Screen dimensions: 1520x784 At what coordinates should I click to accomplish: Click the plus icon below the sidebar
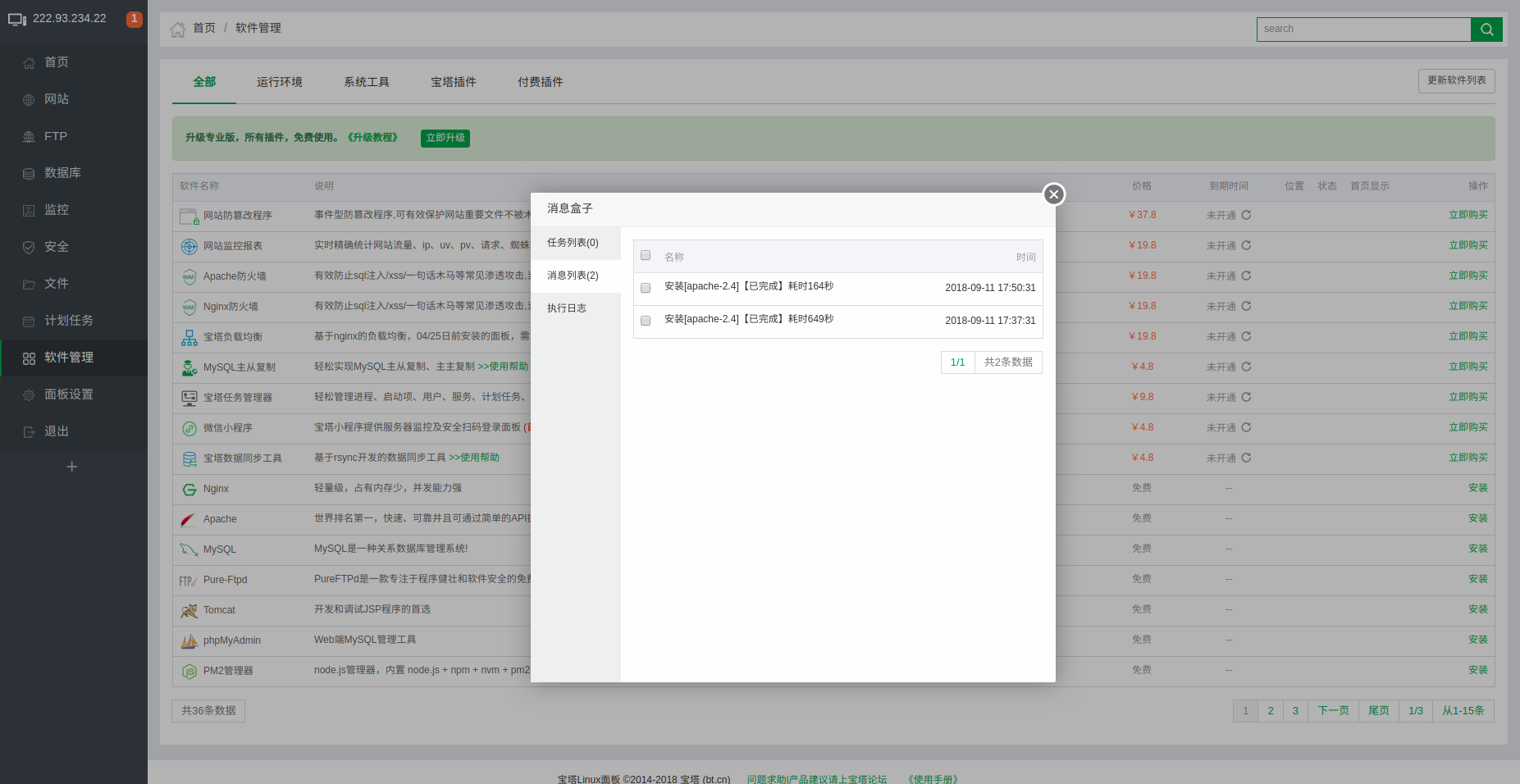pos(71,466)
